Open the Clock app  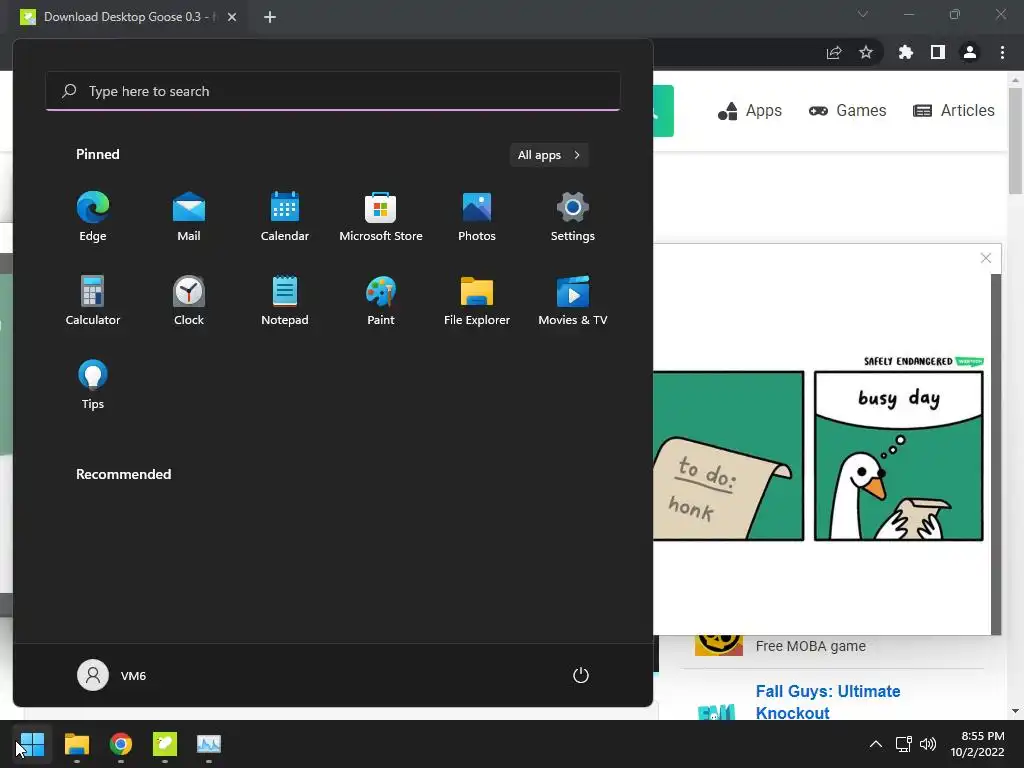[x=189, y=300]
